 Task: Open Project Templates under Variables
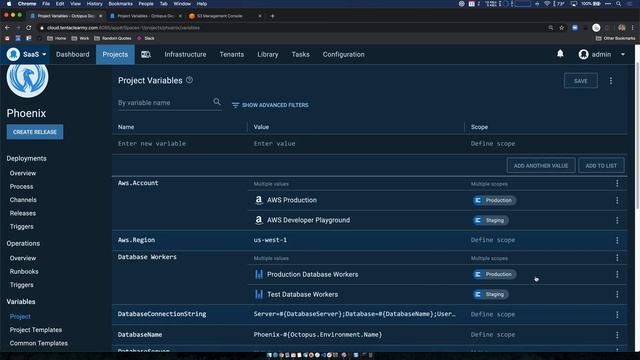tap(36, 330)
